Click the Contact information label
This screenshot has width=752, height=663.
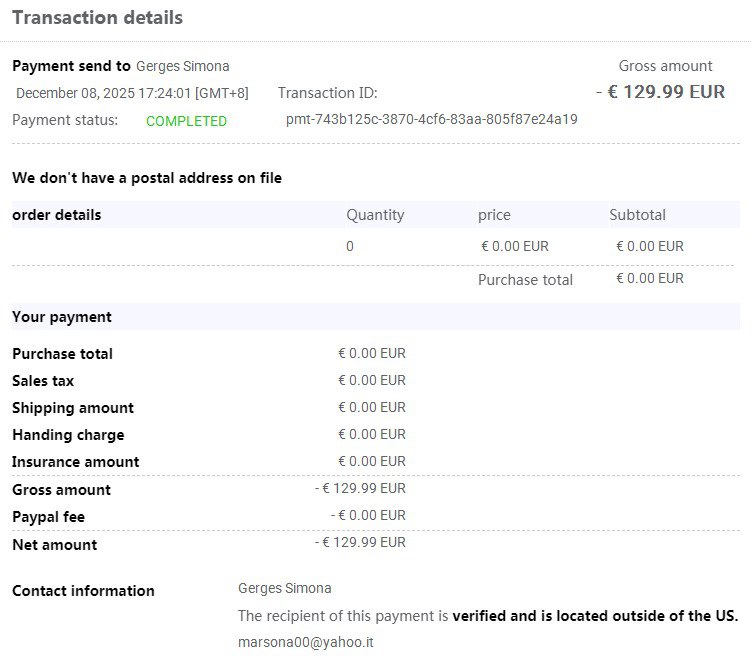coord(83,591)
